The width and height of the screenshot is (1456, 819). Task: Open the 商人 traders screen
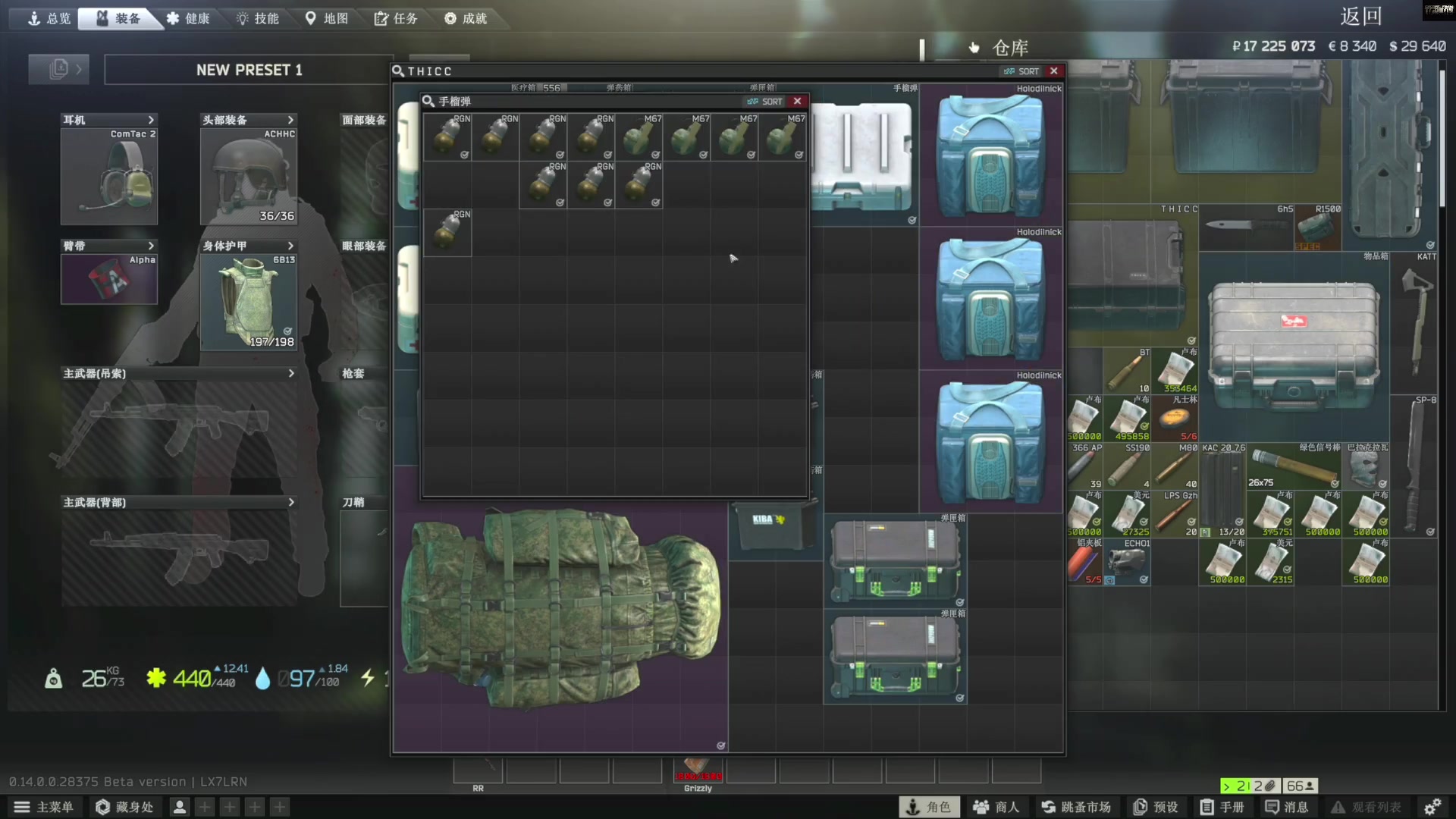(x=996, y=807)
